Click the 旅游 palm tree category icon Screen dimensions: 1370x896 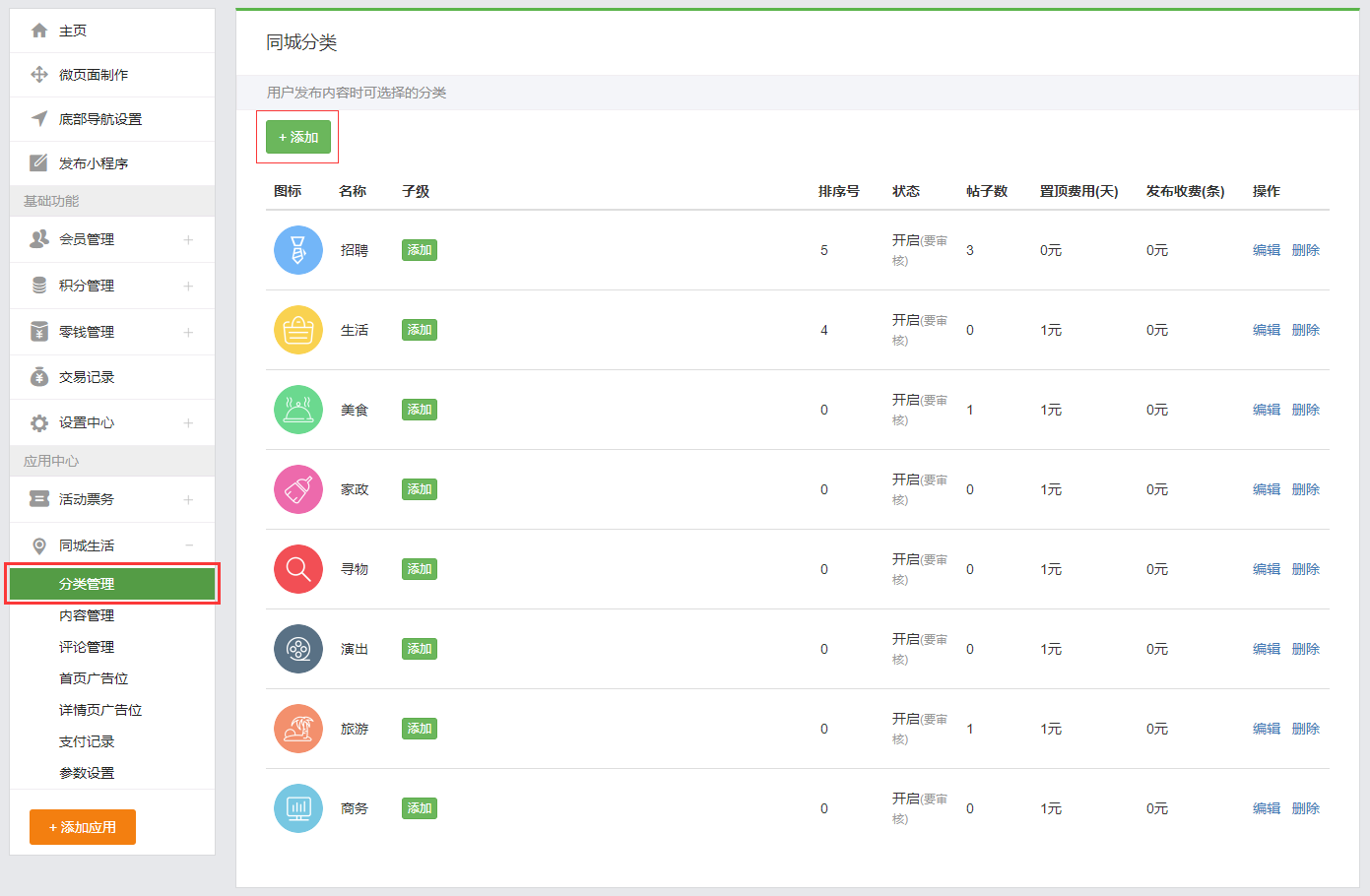click(x=298, y=729)
